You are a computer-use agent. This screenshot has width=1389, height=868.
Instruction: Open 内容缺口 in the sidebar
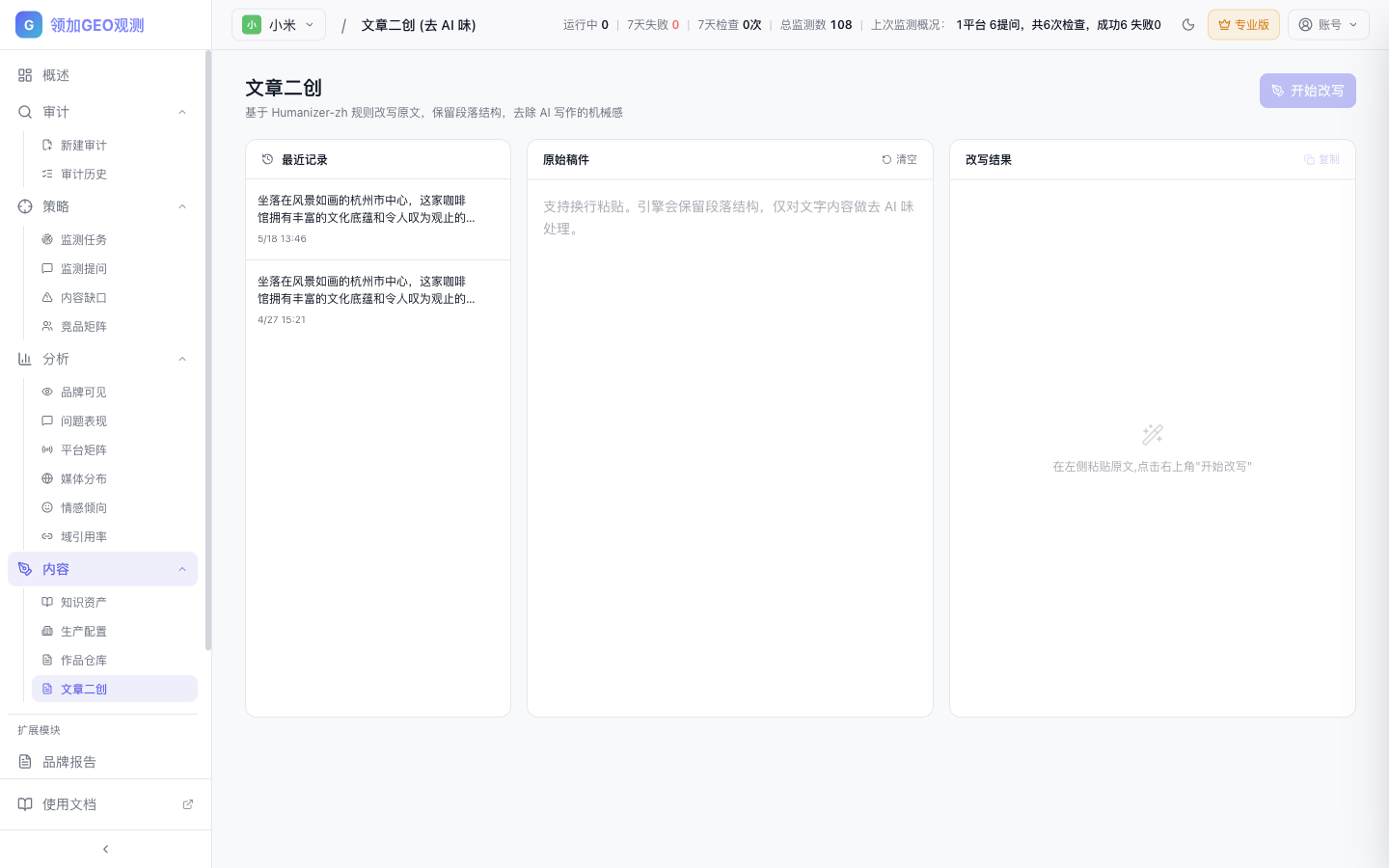(x=114, y=297)
